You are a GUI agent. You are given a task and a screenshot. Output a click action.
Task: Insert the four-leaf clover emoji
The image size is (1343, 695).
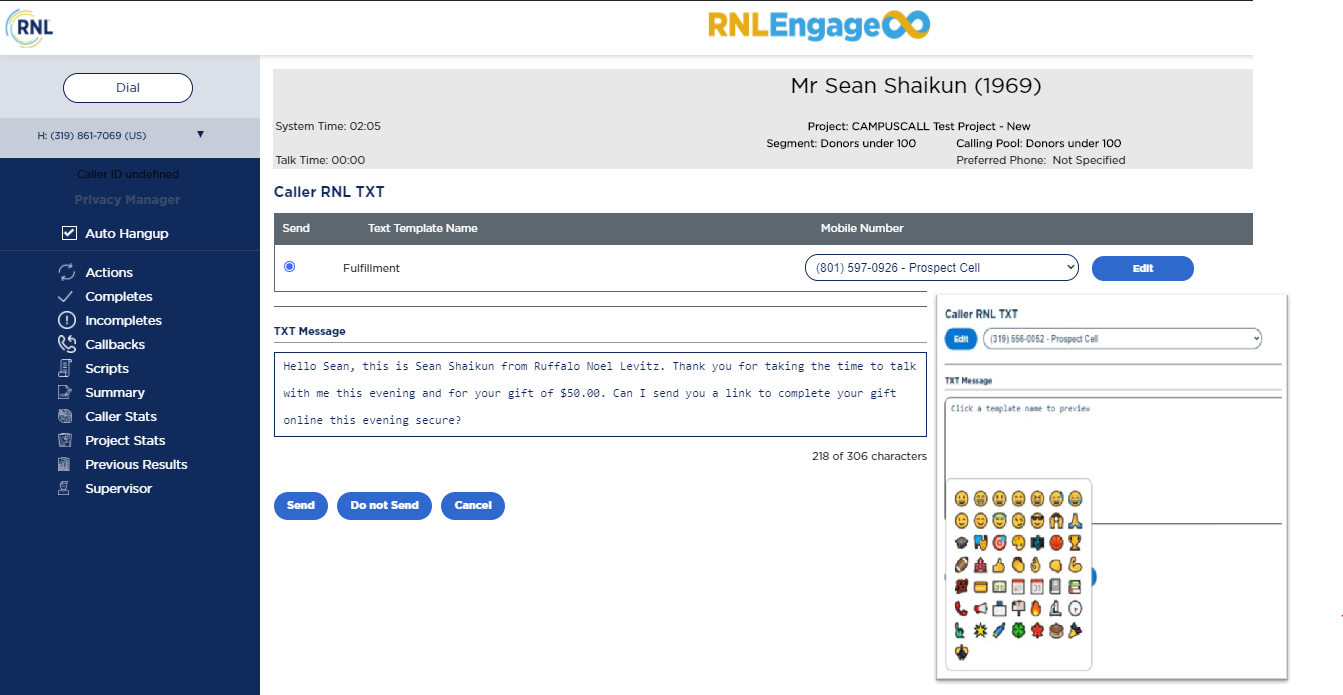pos(1018,630)
